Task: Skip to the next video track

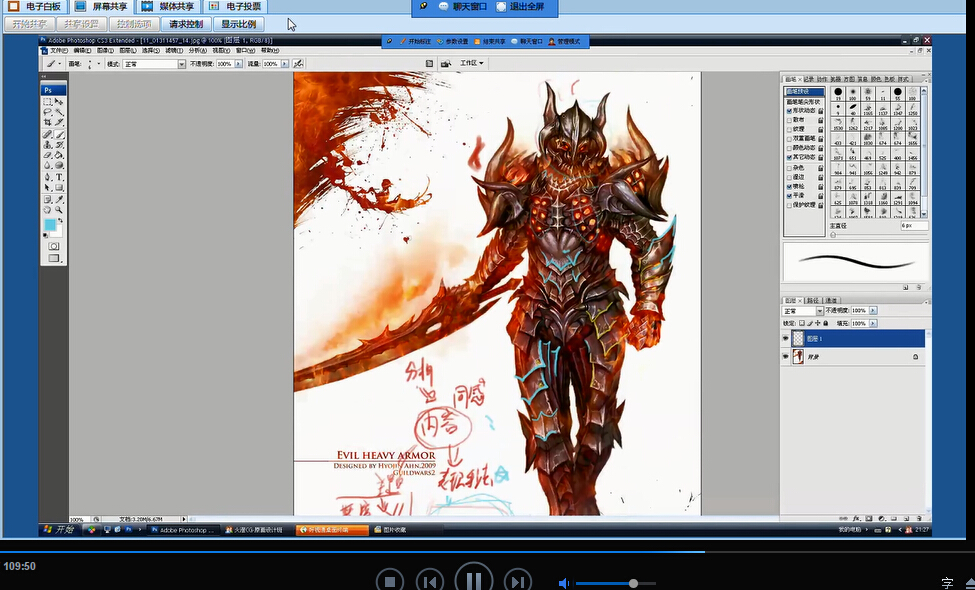Action: [517, 581]
